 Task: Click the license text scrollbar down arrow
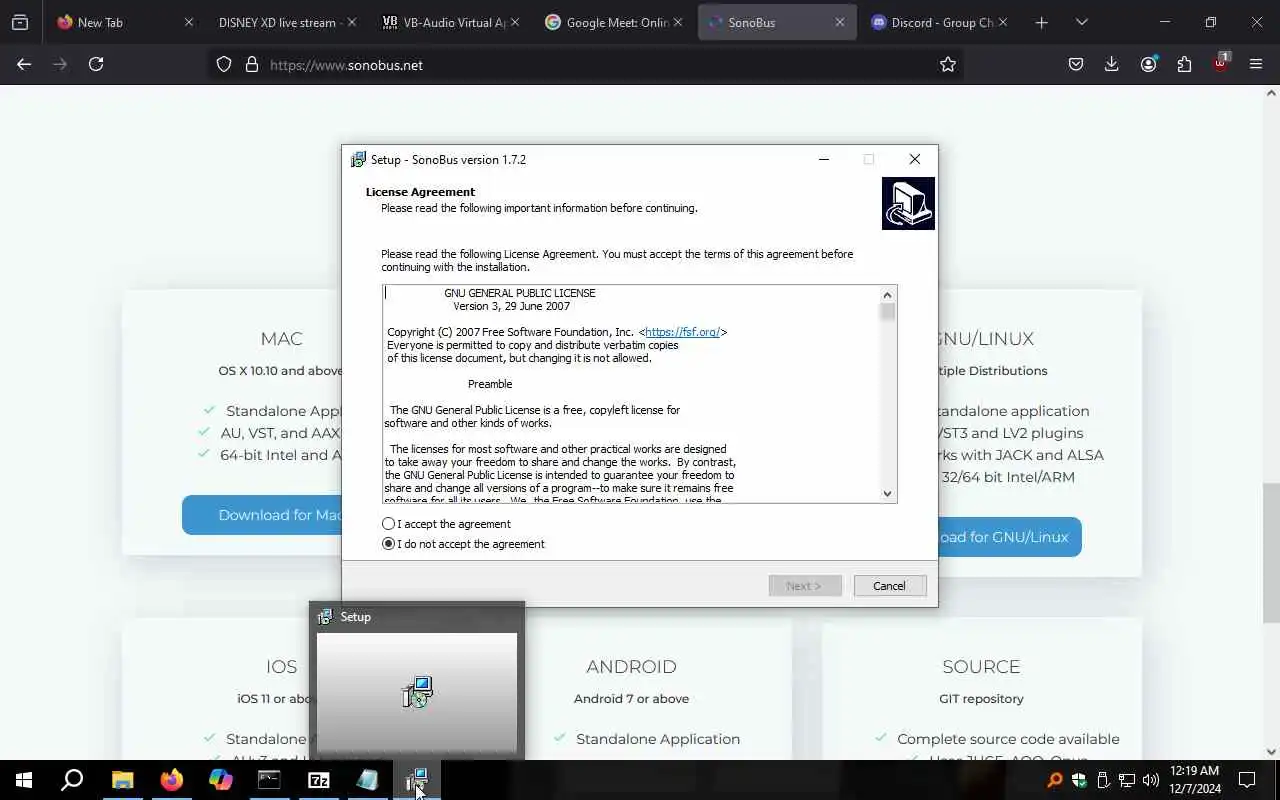click(x=887, y=493)
